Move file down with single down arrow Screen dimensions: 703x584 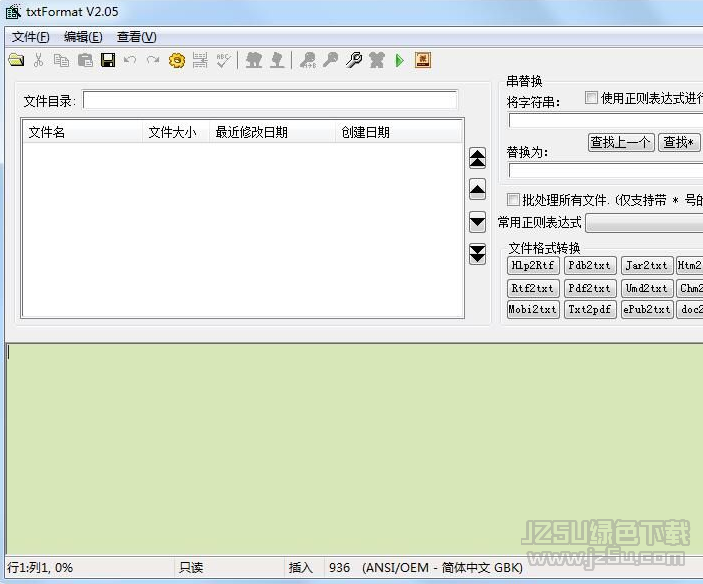(x=477, y=222)
